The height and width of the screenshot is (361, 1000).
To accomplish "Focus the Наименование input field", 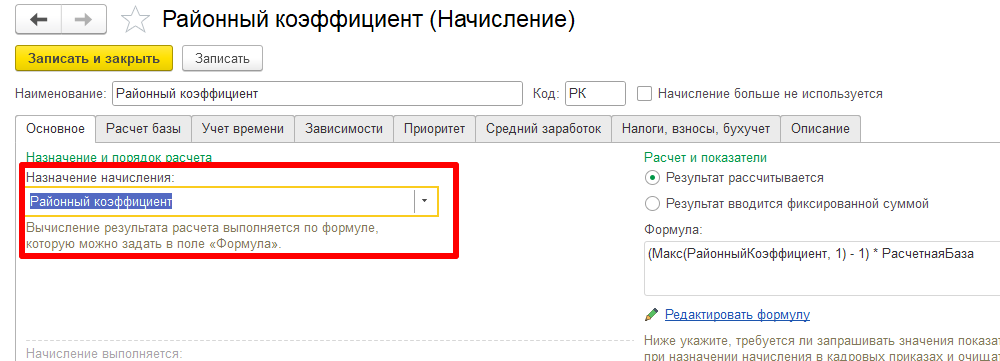I will point(317,94).
